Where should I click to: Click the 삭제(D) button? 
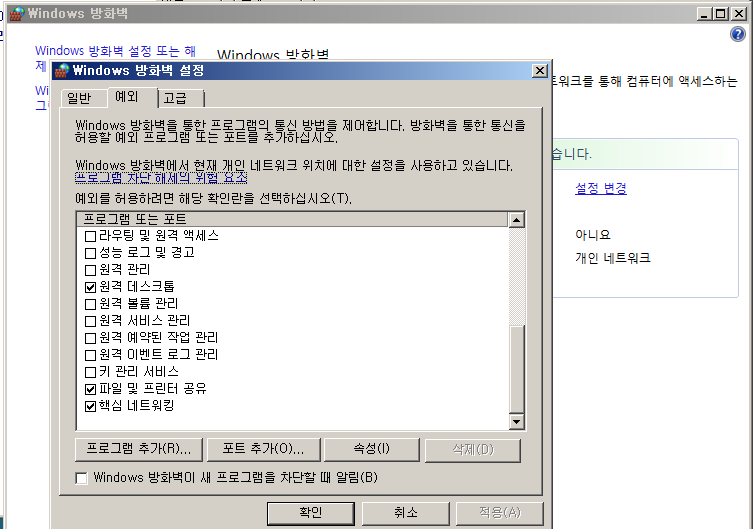click(x=473, y=450)
